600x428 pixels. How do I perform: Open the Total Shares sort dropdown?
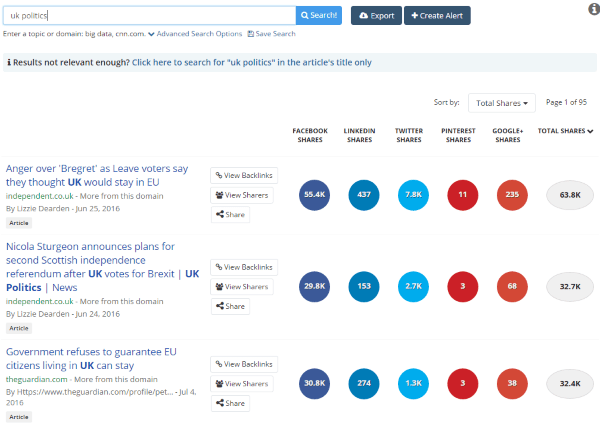505,103
